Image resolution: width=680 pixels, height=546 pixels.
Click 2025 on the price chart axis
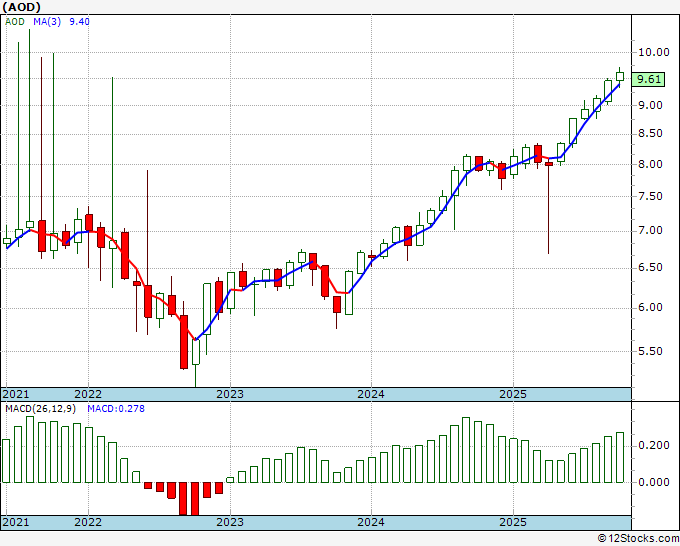coord(513,394)
